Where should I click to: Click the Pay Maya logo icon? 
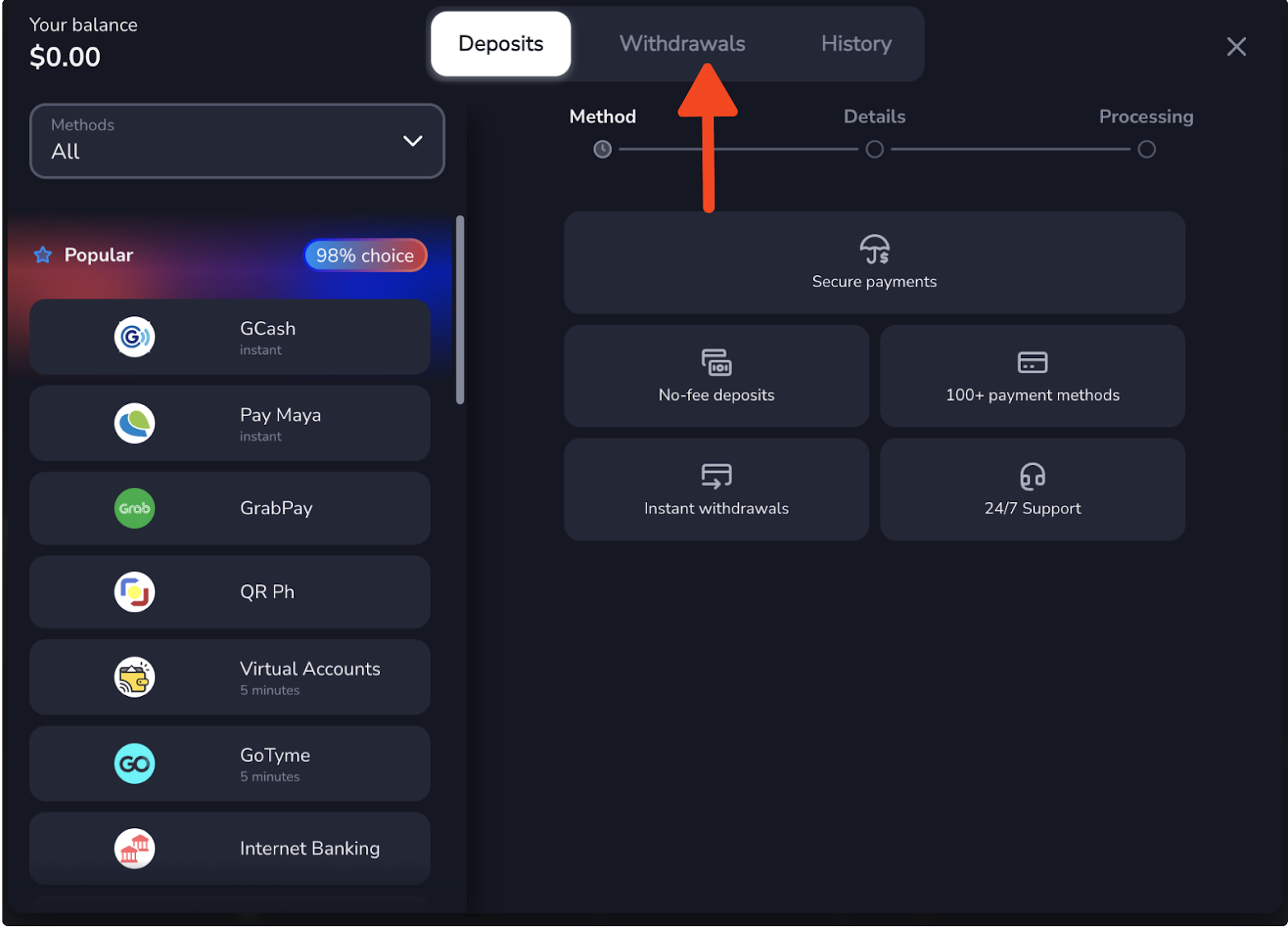[x=134, y=423]
